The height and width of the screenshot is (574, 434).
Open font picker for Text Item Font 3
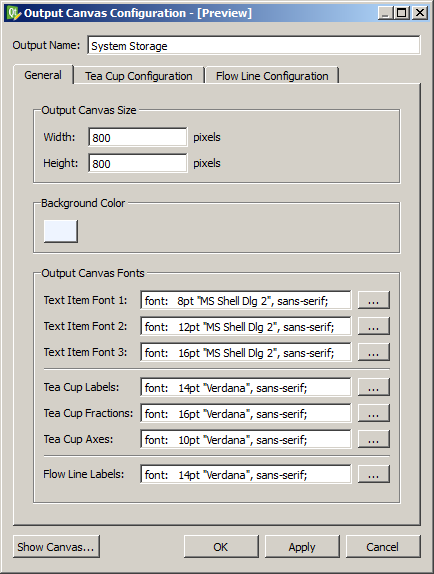pos(373,352)
